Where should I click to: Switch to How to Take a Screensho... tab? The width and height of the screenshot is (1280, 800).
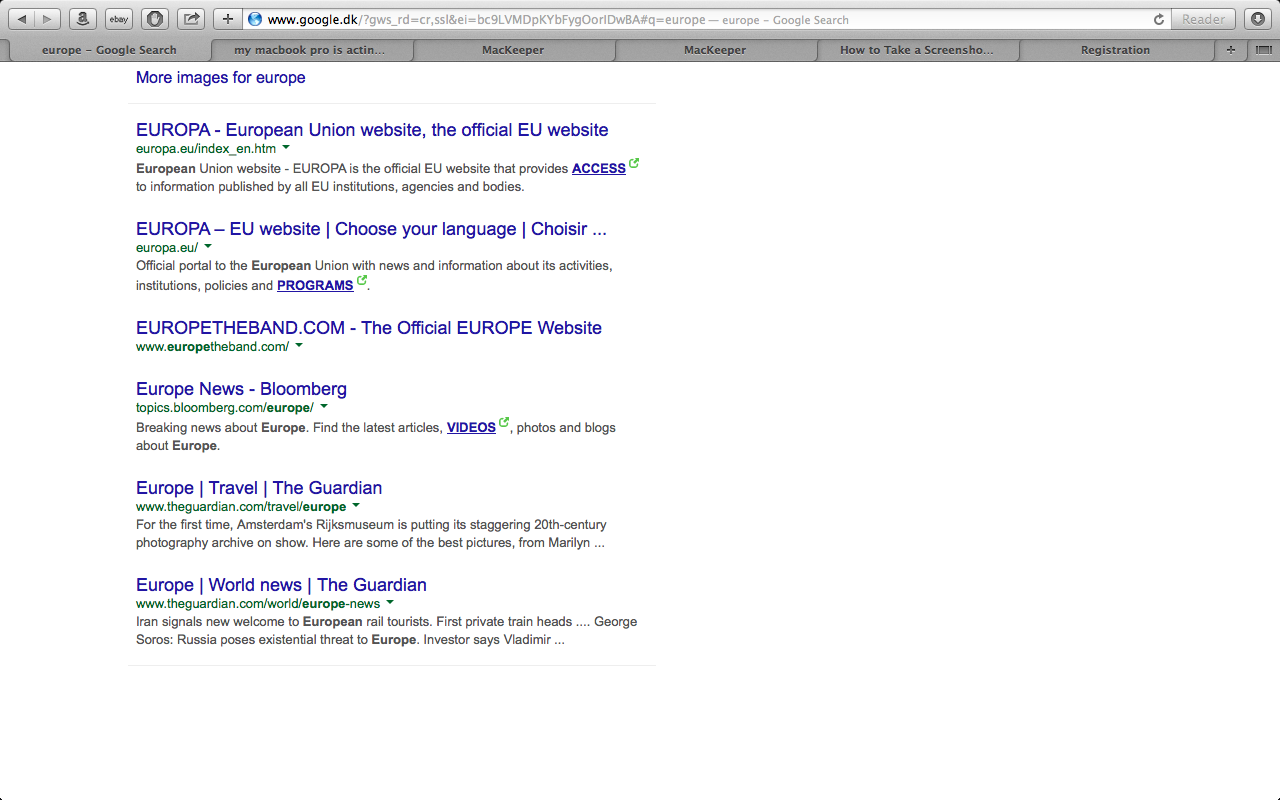(x=917, y=50)
